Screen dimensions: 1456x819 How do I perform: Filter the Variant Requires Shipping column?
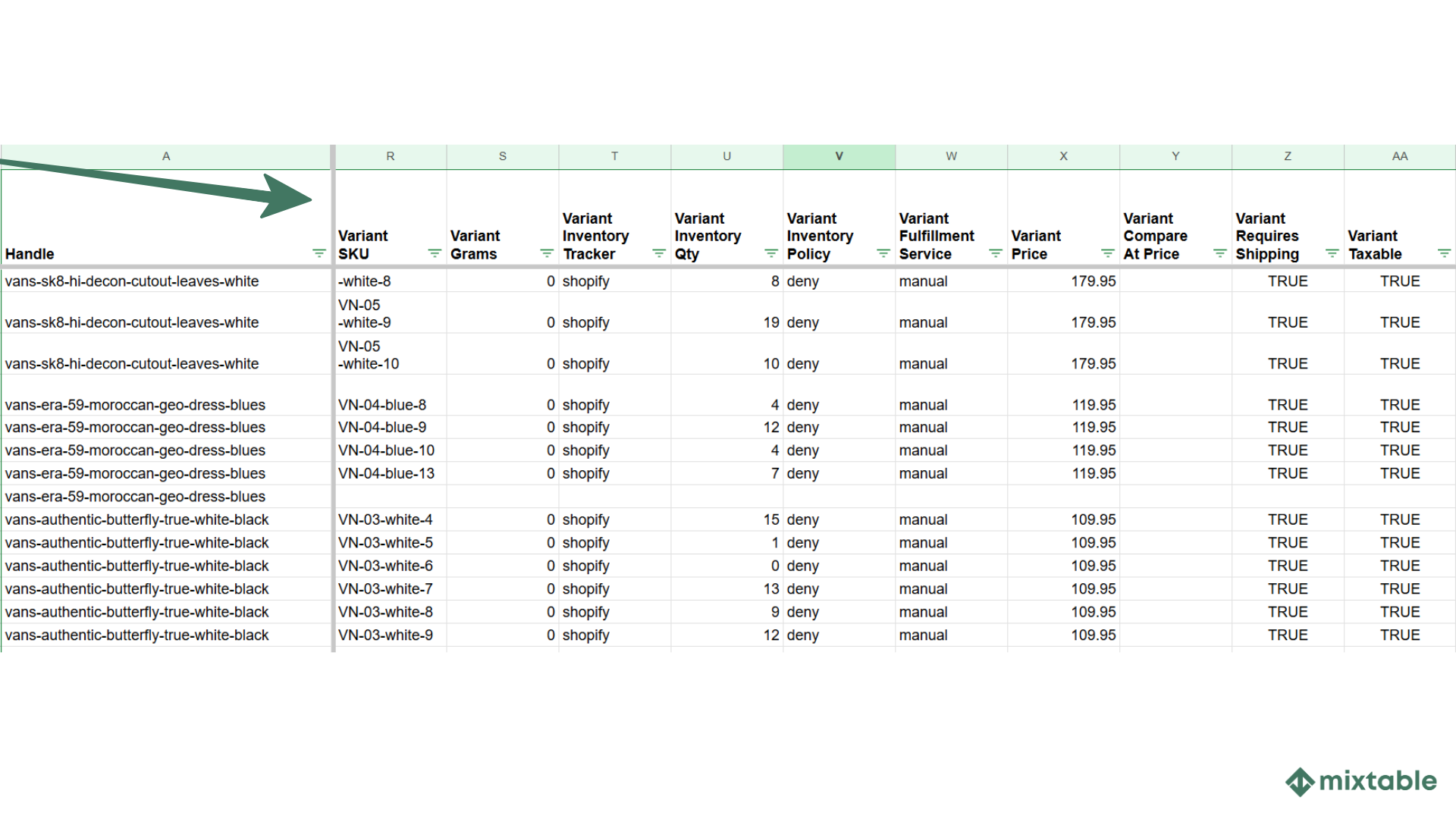coord(1331,253)
